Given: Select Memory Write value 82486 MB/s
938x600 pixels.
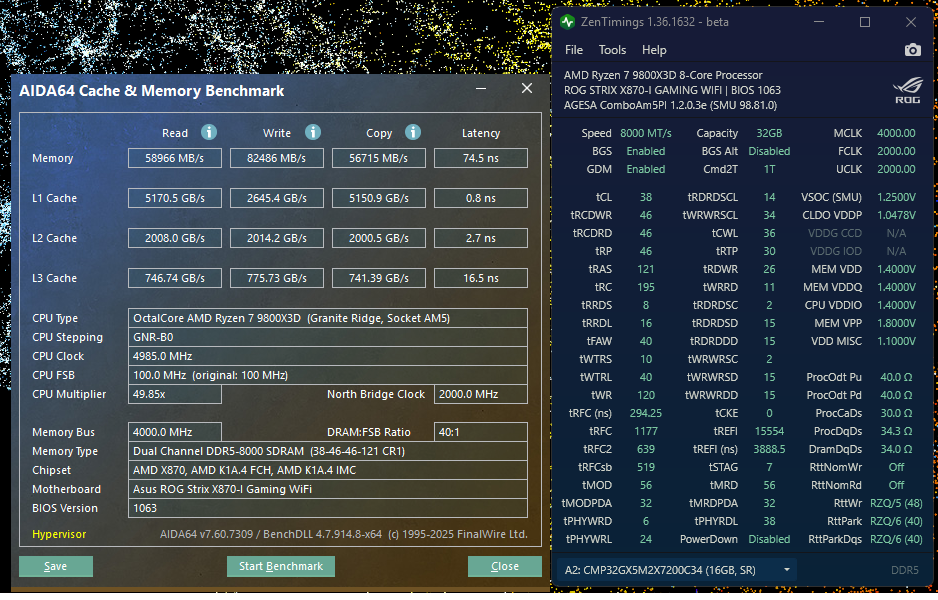Looking at the screenshot, I should (276, 158).
